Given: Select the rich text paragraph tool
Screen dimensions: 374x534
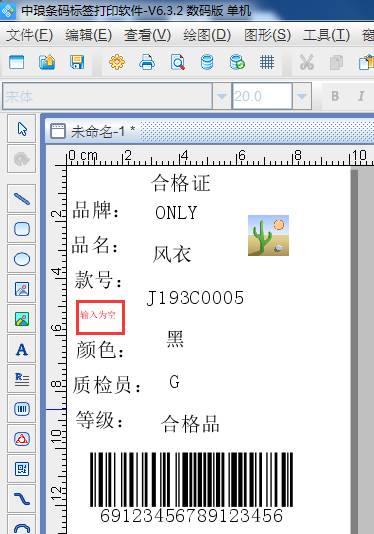Looking at the screenshot, I should tap(22, 379).
